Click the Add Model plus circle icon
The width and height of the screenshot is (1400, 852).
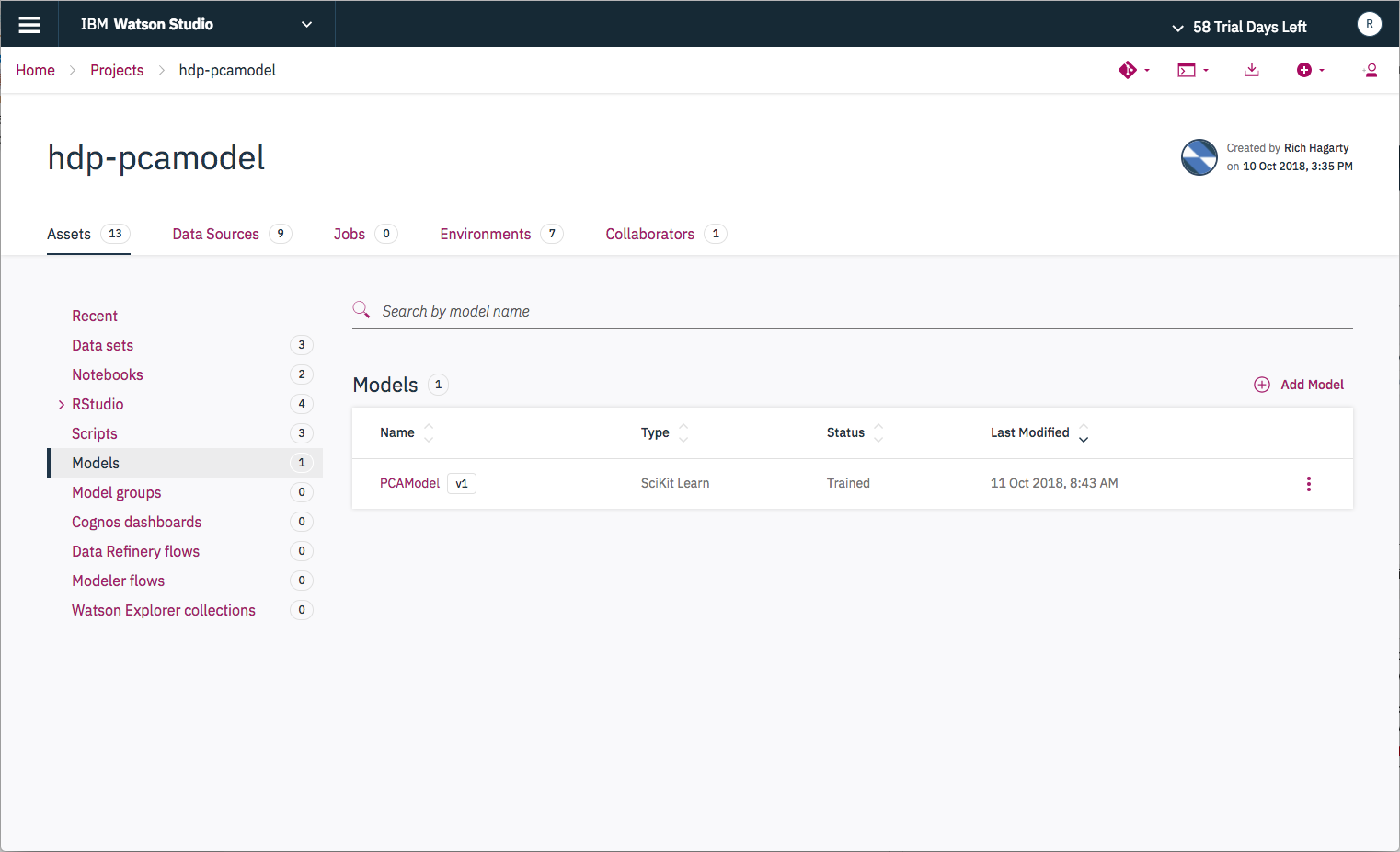pos(1262,385)
